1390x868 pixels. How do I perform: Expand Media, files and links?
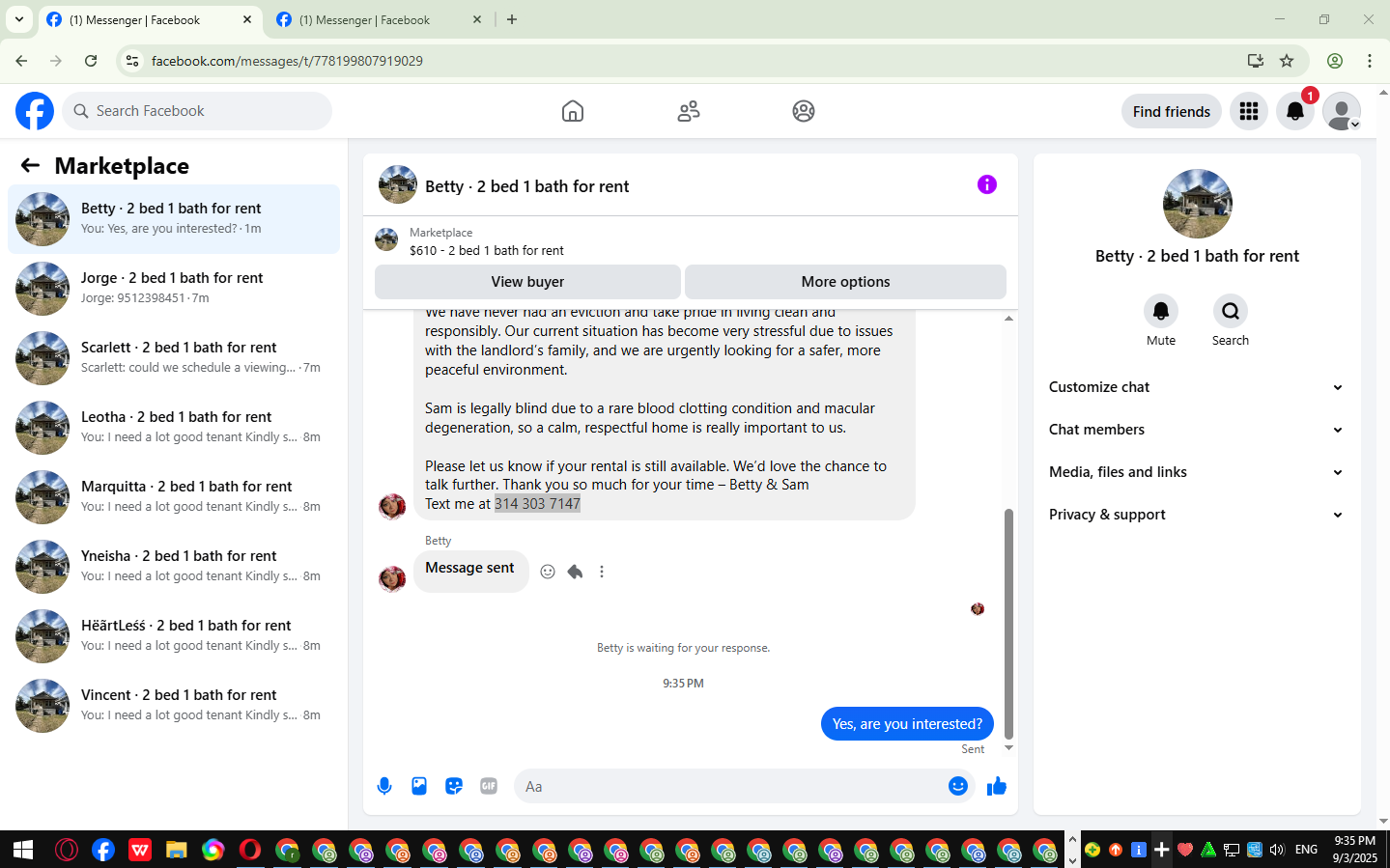click(x=1197, y=472)
